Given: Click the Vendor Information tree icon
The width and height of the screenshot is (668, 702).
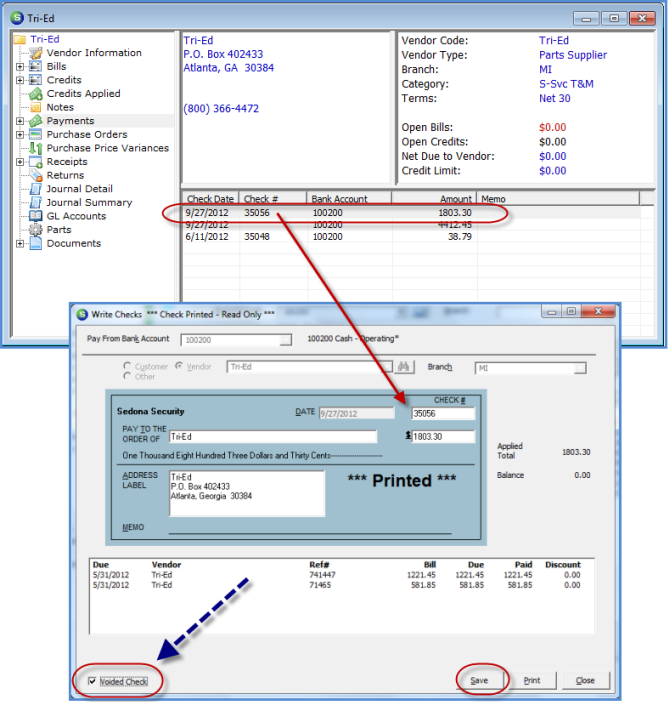Looking at the screenshot, I should point(36,53).
